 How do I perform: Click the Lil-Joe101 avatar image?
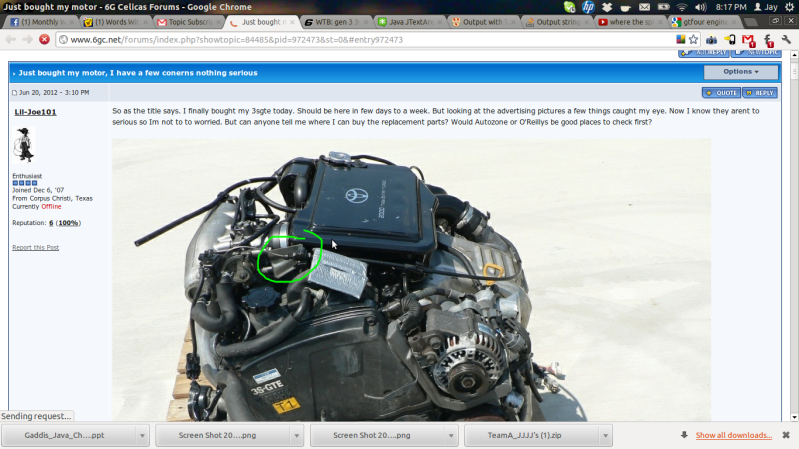[x=23, y=145]
